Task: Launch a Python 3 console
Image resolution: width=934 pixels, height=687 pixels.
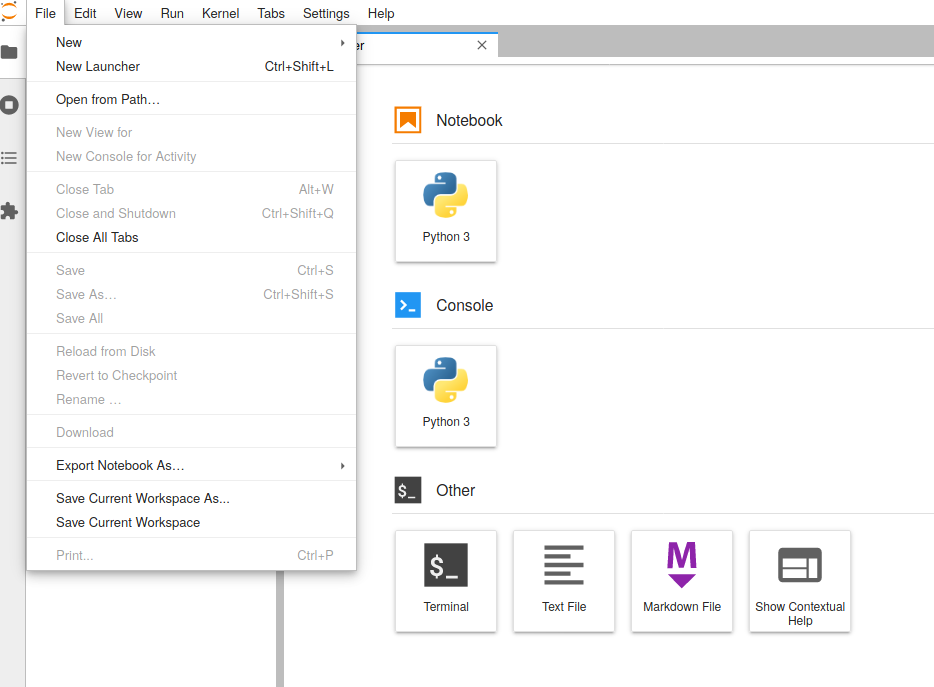Action: (x=445, y=396)
